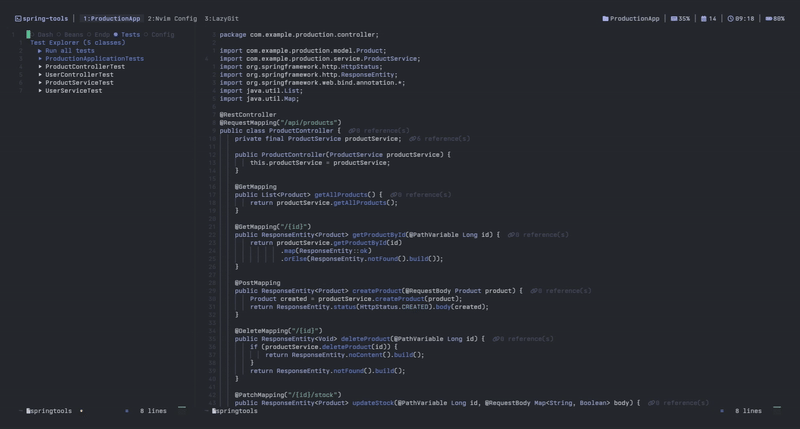Run all tests in Test Explorer
Screen dimensions: 800x429
coord(70,51)
